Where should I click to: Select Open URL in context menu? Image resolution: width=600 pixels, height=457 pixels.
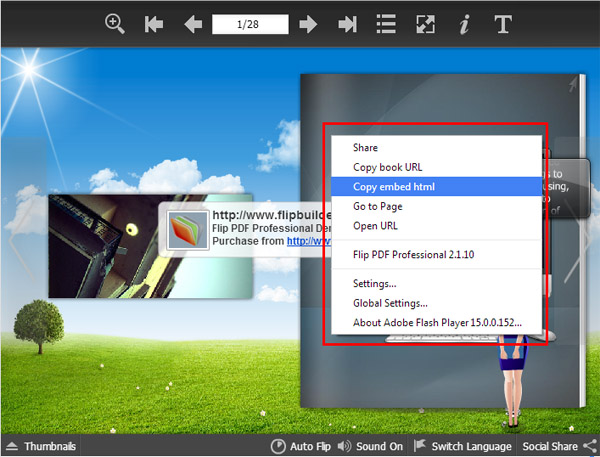coord(437,225)
